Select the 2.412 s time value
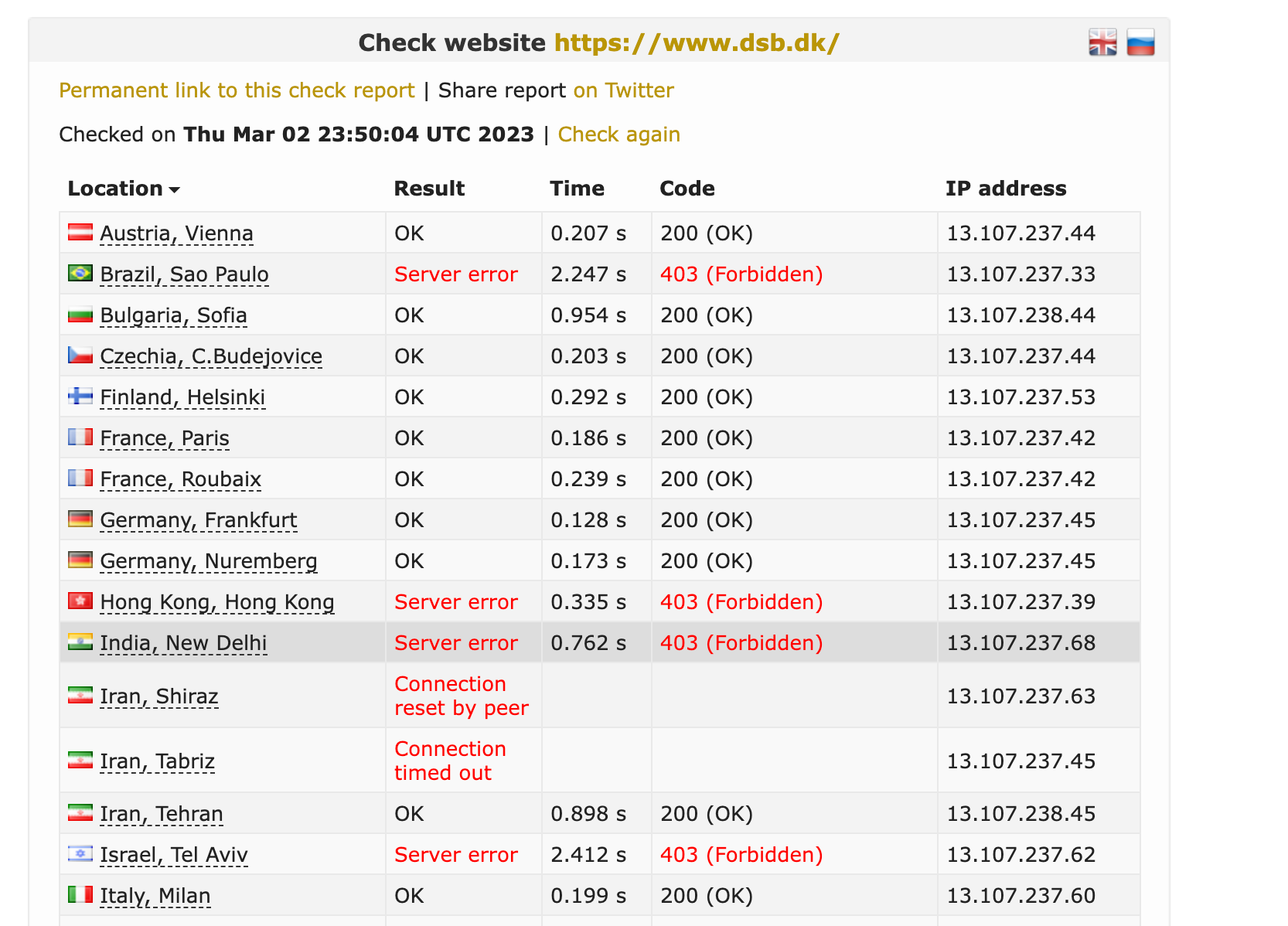The width and height of the screenshot is (1288, 926). click(588, 855)
